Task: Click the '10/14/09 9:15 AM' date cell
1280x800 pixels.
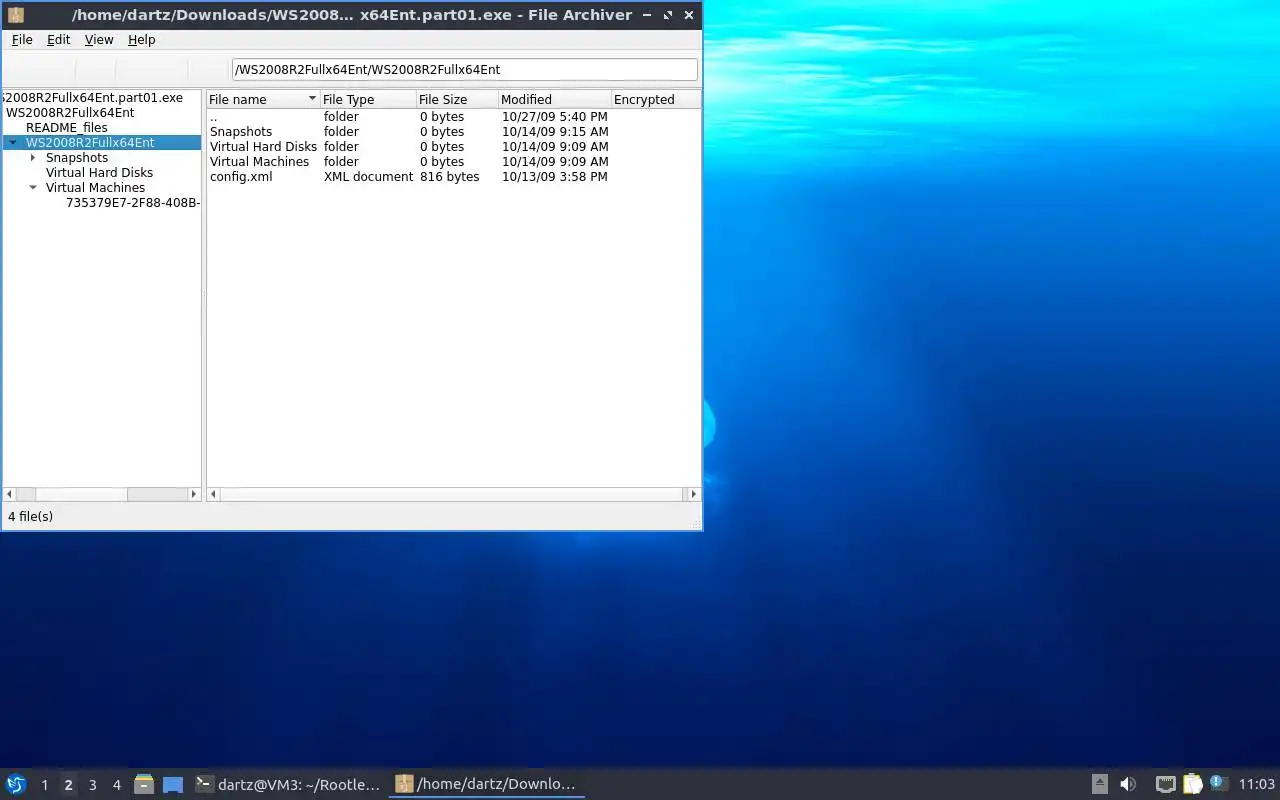Action: (555, 132)
